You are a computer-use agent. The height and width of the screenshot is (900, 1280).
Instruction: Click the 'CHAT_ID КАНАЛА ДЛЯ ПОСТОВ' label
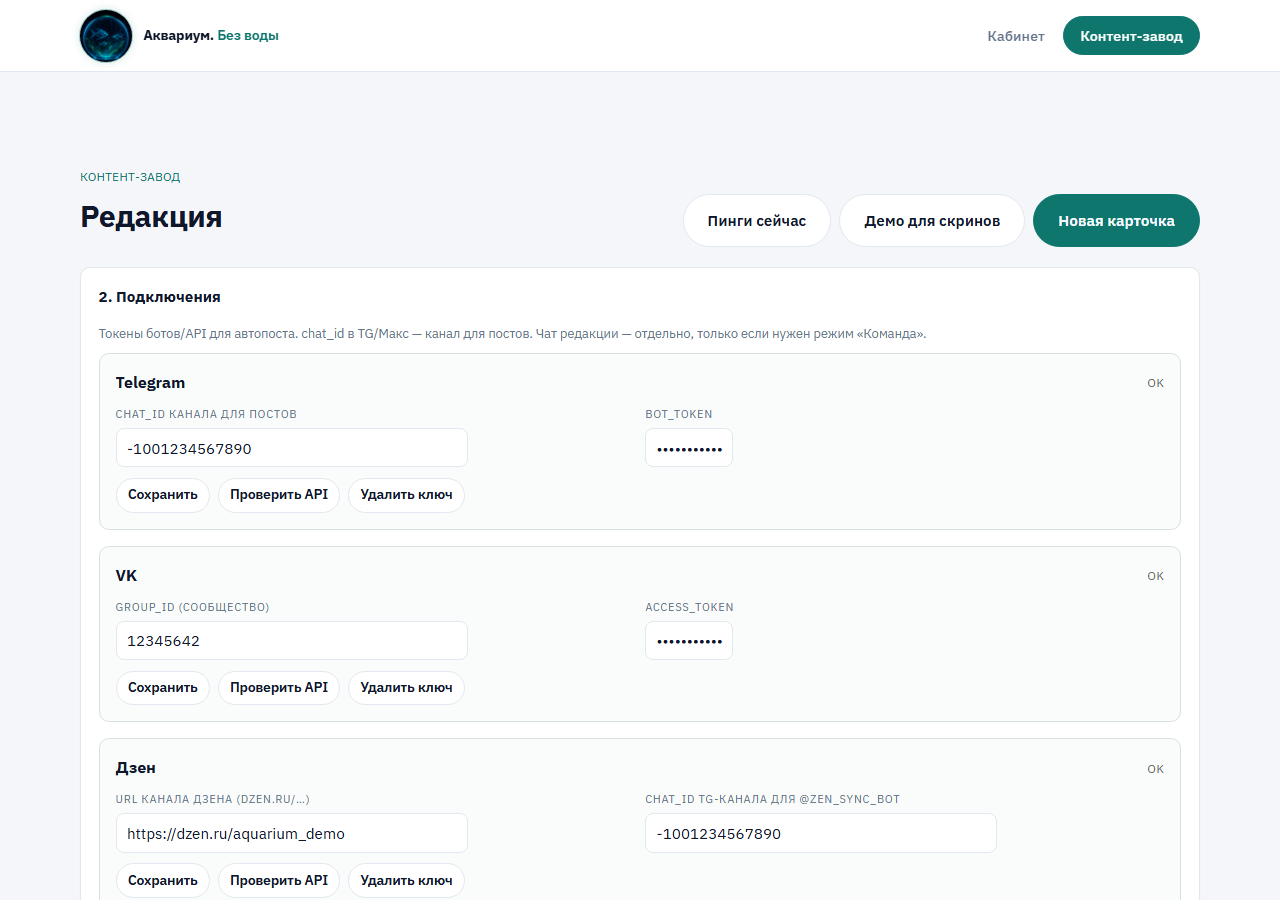coord(206,414)
